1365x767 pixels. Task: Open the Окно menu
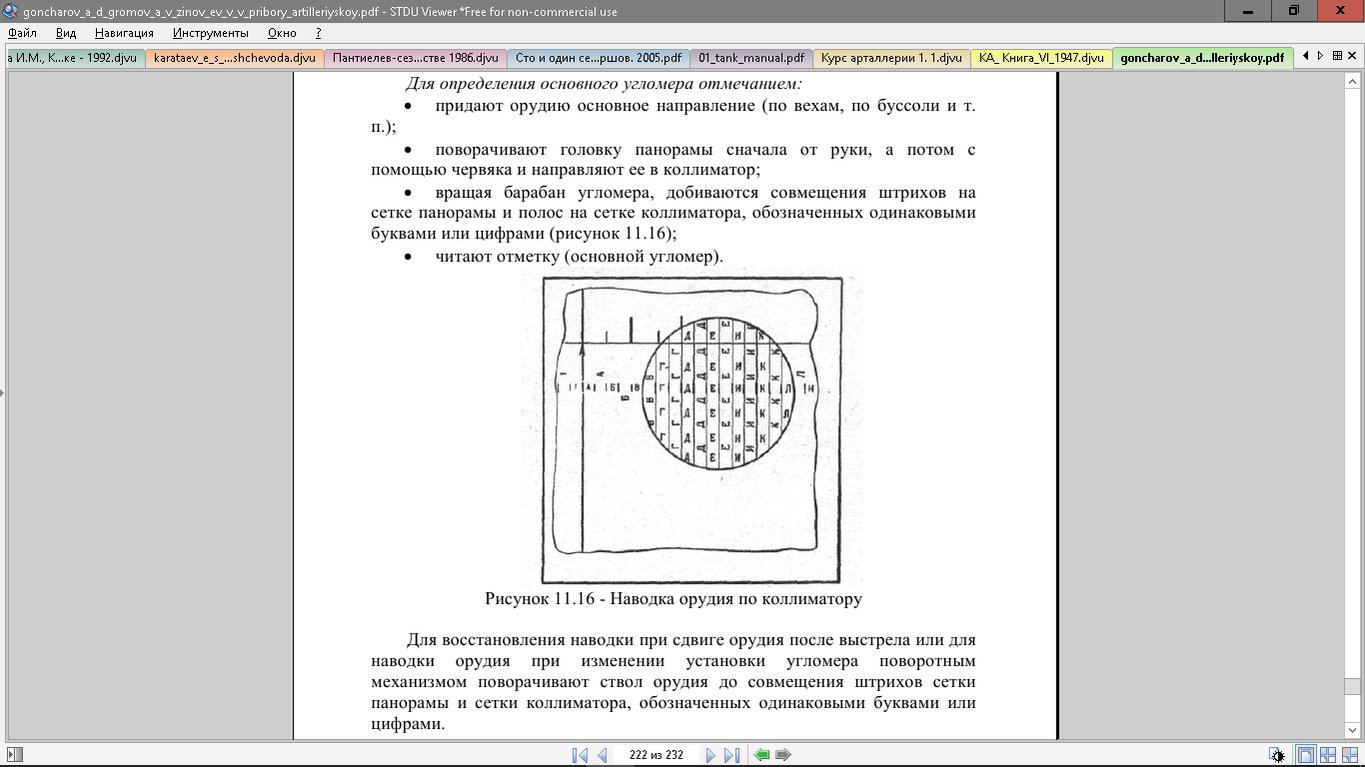[x=282, y=33]
